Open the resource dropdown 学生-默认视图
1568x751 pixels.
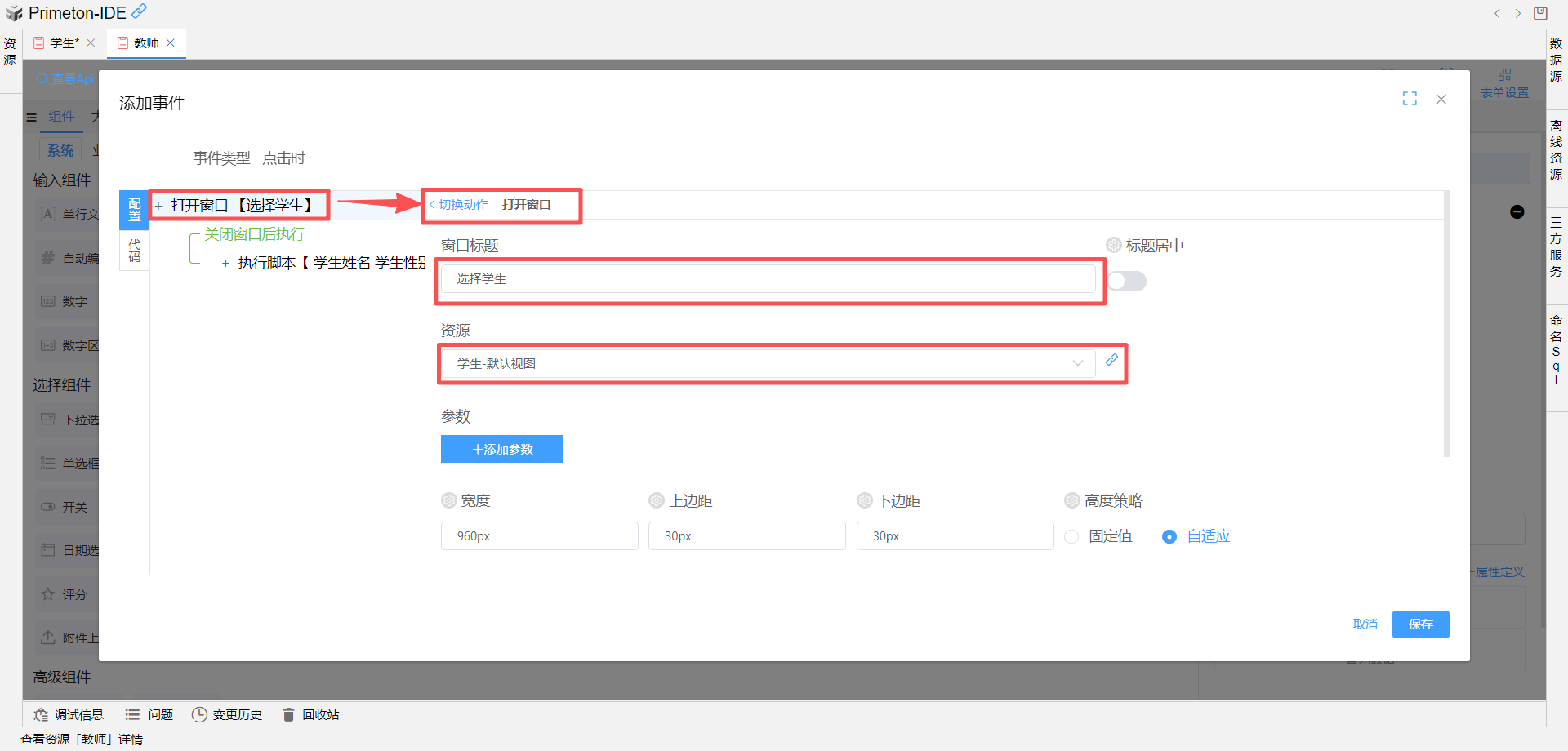tap(768, 364)
